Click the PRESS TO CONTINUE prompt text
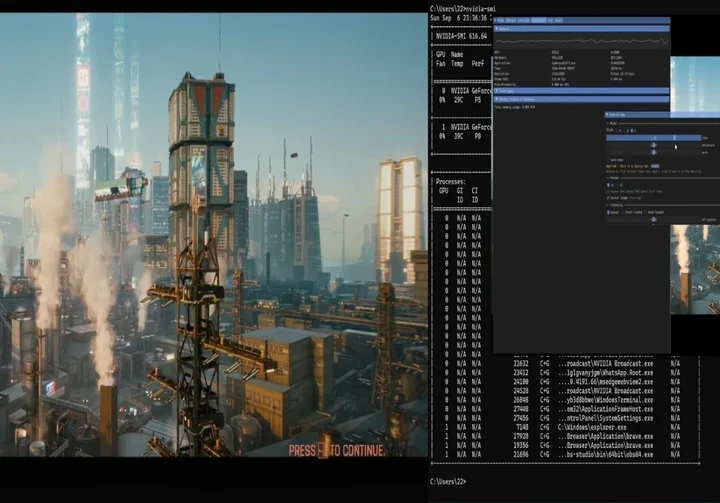 coord(337,451)
